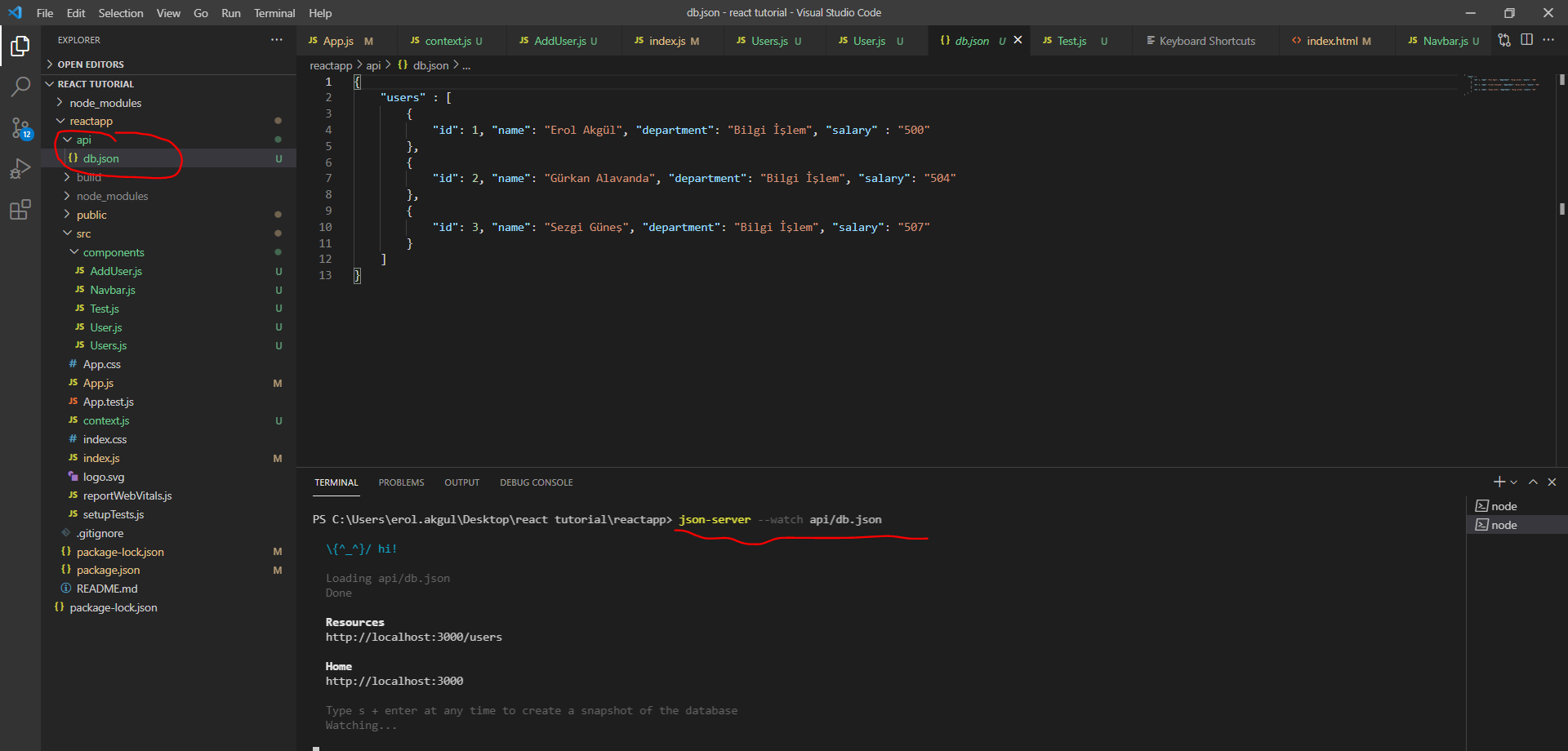Open the Extensions view
This screenshot has height=751, width=1568.
click(x=20, y=210)
